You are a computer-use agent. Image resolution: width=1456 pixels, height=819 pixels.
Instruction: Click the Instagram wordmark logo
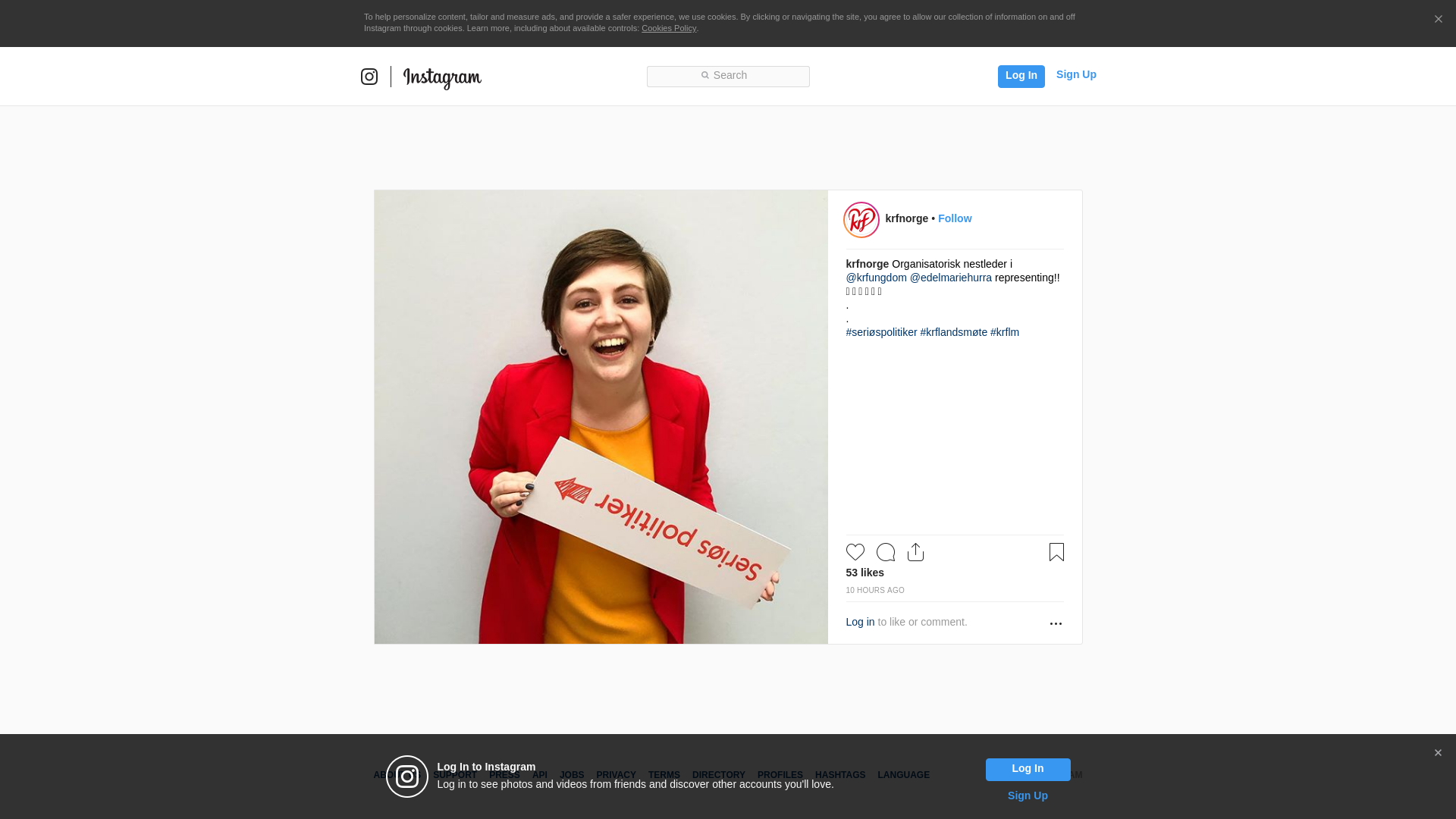(442, 77)
